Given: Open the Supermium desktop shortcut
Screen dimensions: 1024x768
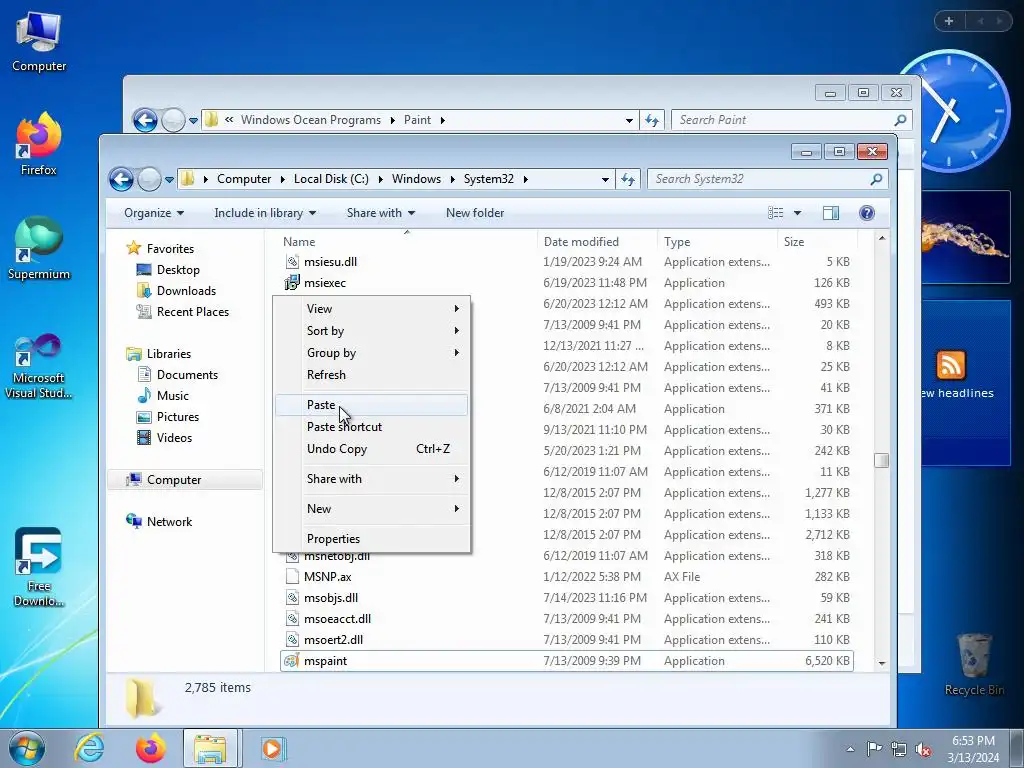Looking at the screenshot, I should click(x=39, y=248).
